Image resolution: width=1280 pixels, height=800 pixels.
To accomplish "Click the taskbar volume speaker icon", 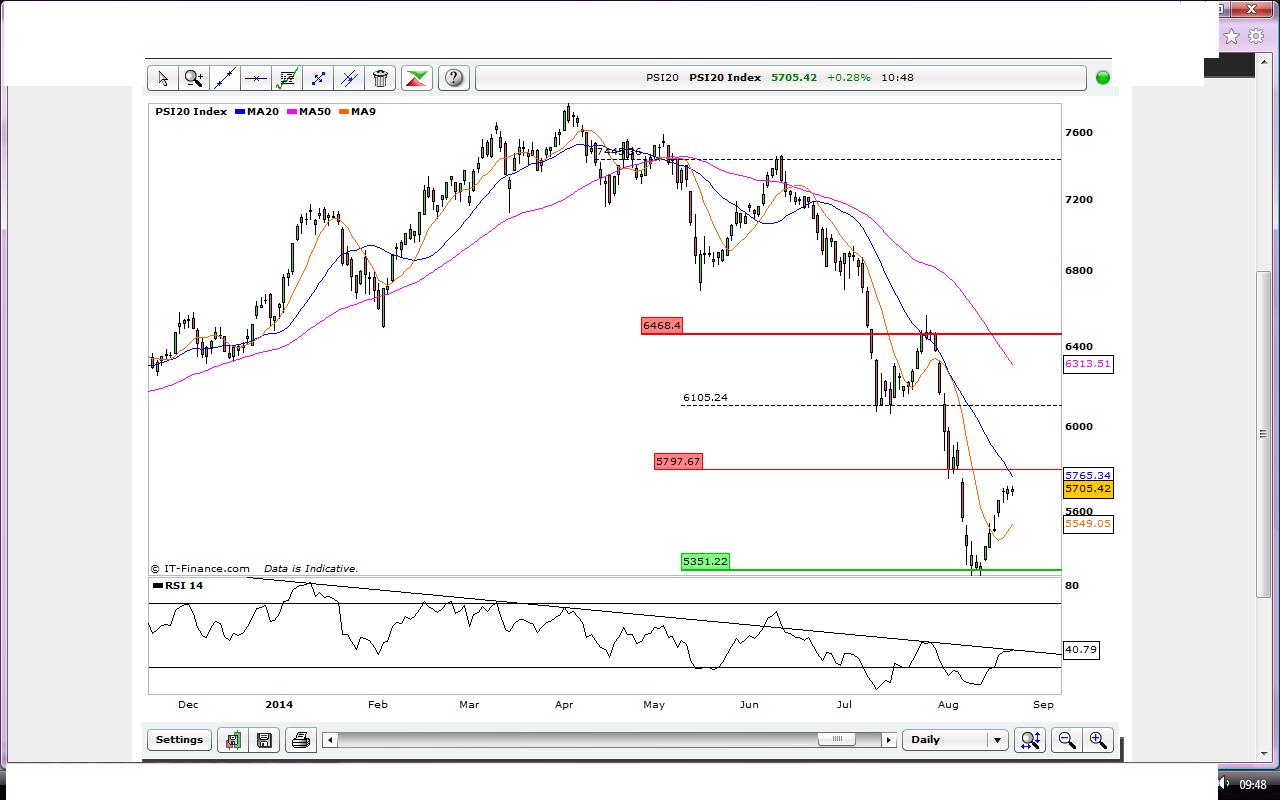I will tap(1223, 782).
